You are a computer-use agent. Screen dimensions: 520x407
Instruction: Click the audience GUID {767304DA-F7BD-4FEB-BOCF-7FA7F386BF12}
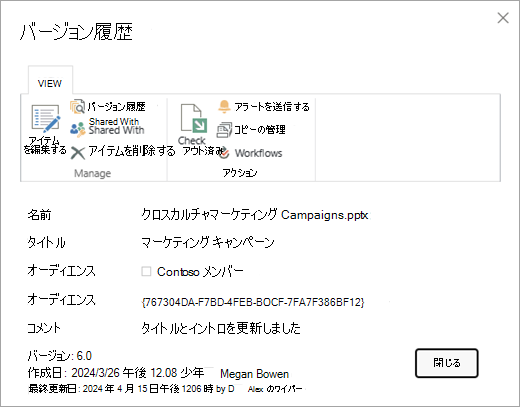click(x=253, y=302)
